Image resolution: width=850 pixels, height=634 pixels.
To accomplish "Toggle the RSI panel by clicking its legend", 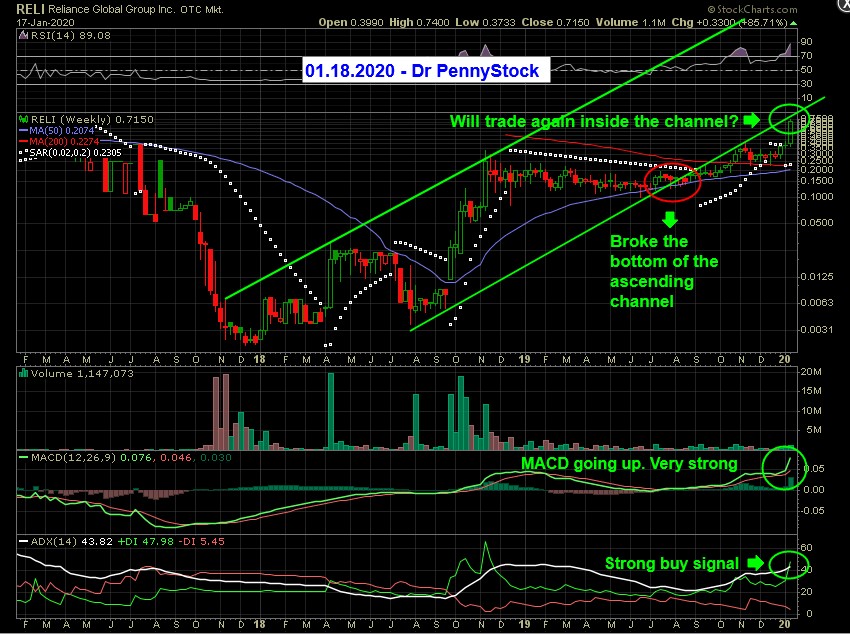I will click(62, 35).
